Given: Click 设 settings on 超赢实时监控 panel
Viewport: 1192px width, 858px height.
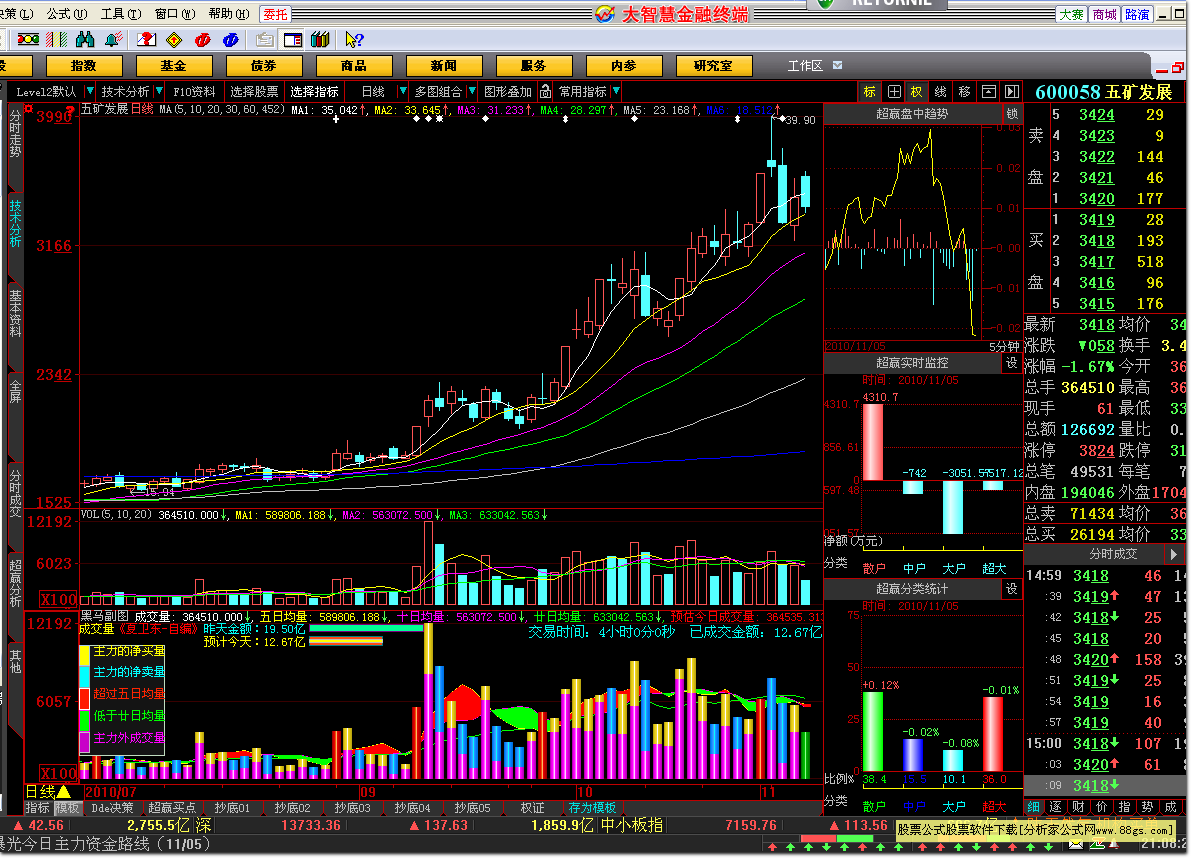Looking at the screenshot, I should click(1012, 363).
